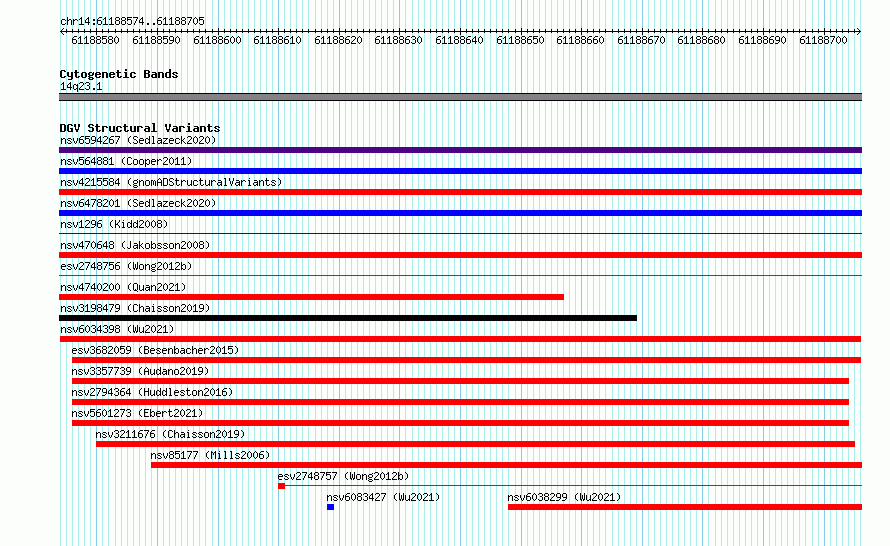Image resolution: width=890 pixels, height=546 pixels.
Task: Open nsv6034398 (Wu2021) variant label
Action: coord(117,329)
